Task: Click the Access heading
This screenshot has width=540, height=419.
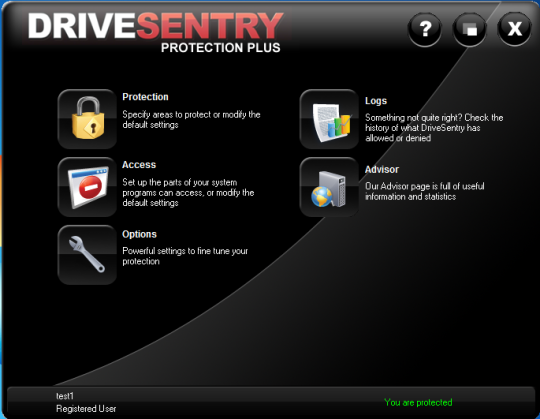Action: coord(139,165)
